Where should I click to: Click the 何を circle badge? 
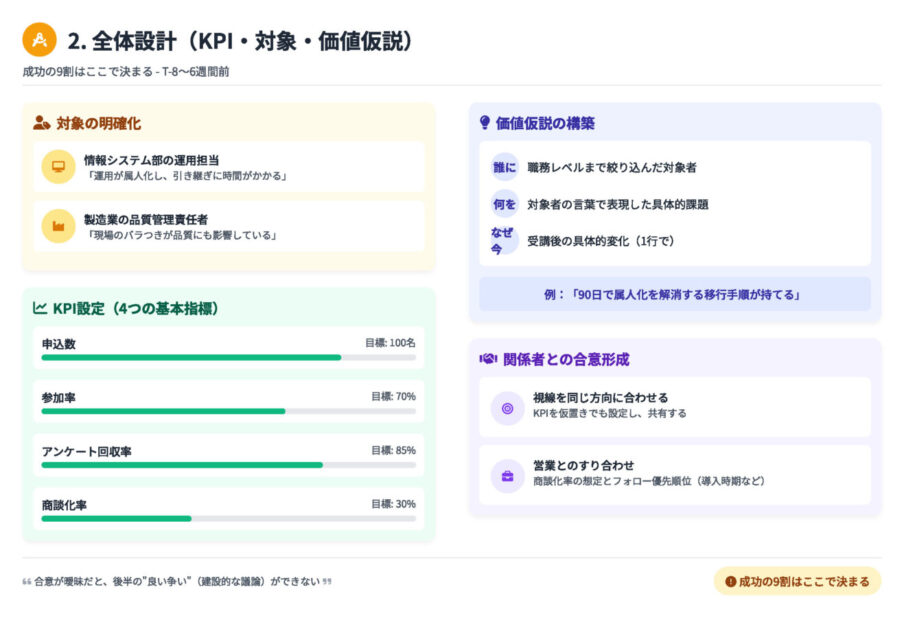(x=505, y=204)
